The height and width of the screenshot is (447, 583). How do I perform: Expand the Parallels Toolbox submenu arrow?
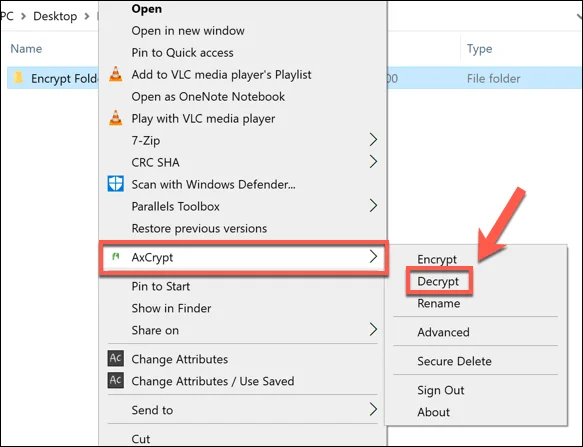[x=373, y=206]
